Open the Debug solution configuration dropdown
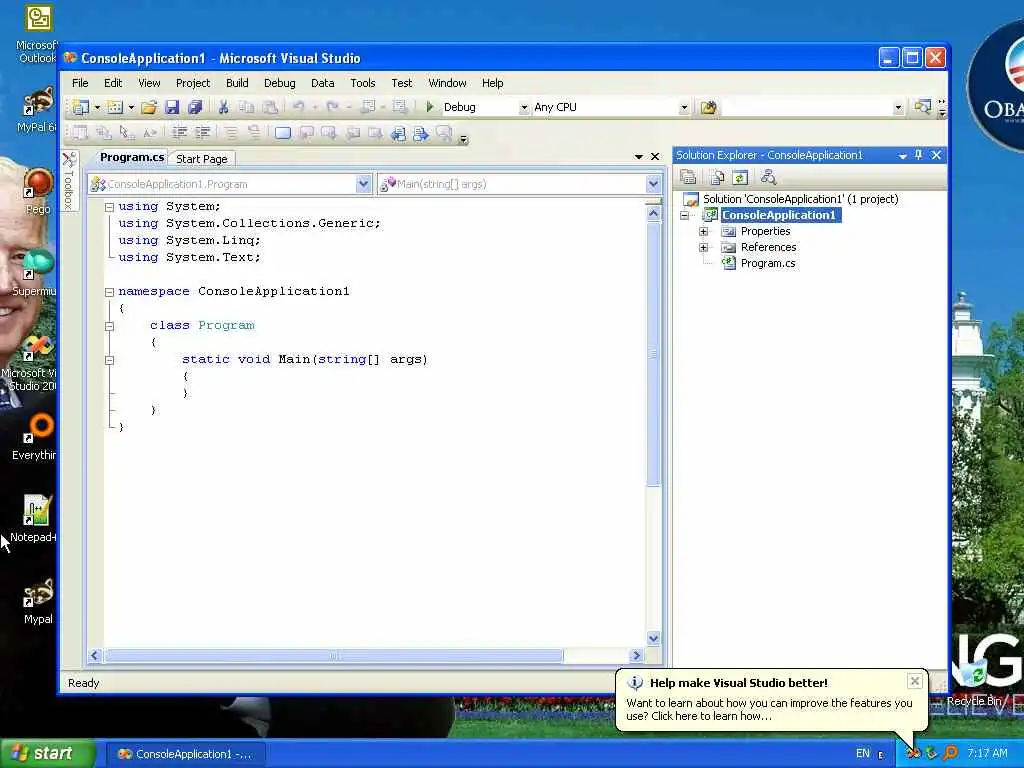 point(524,107)
